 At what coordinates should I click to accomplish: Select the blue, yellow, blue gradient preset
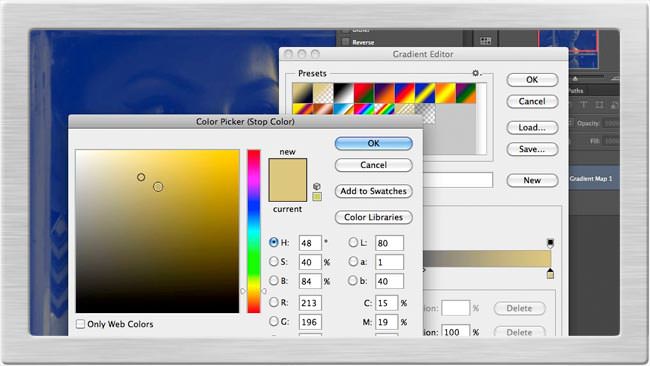pos(424,93)
